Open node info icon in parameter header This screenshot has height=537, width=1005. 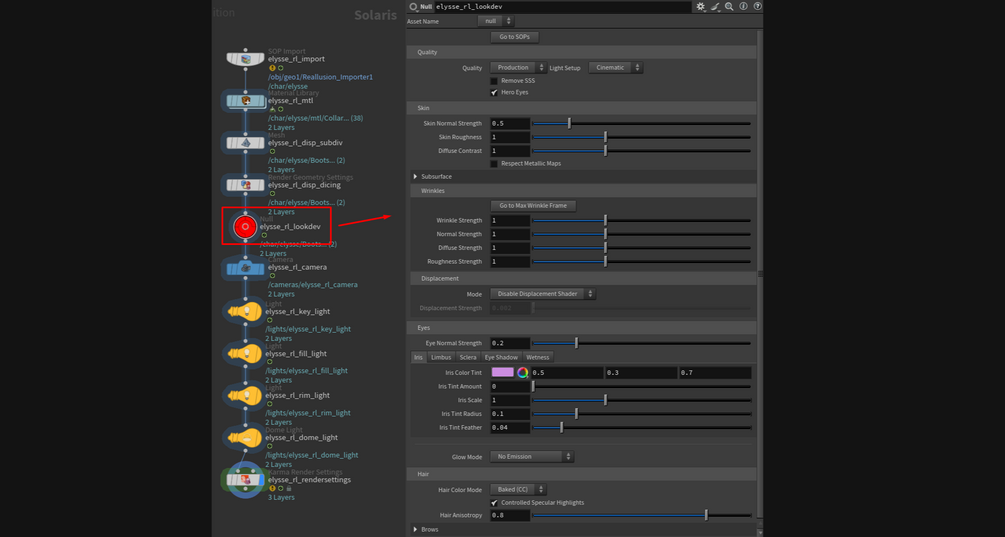tap(743, 6)
